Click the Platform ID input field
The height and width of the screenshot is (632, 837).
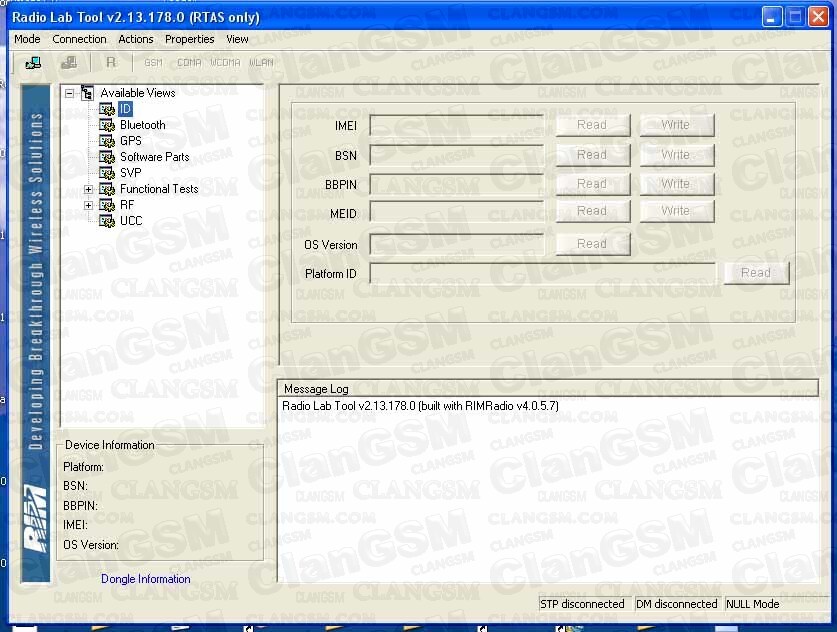point(542,274)
